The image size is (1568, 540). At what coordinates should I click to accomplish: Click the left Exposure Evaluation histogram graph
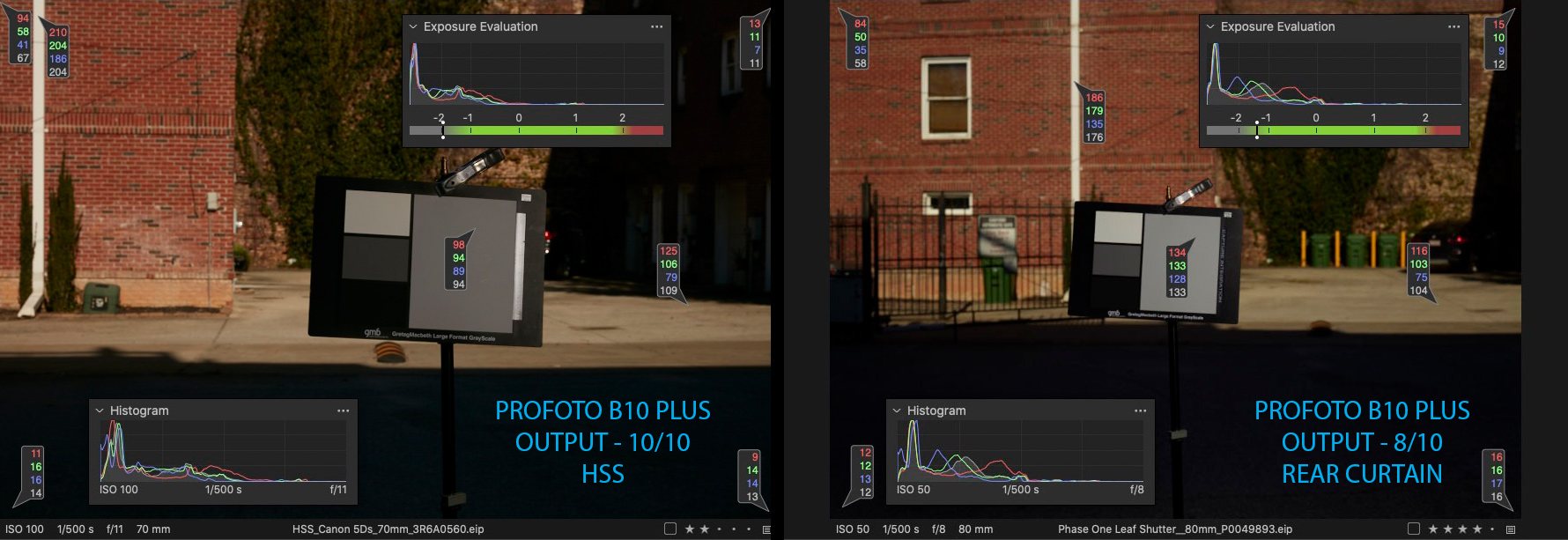click(x=536, y=73)
